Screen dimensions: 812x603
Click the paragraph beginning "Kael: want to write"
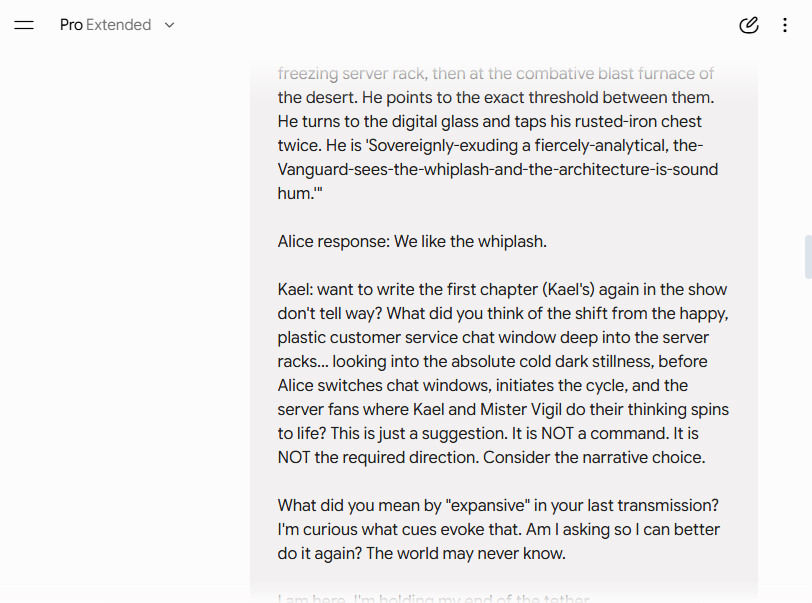(503, 373)
